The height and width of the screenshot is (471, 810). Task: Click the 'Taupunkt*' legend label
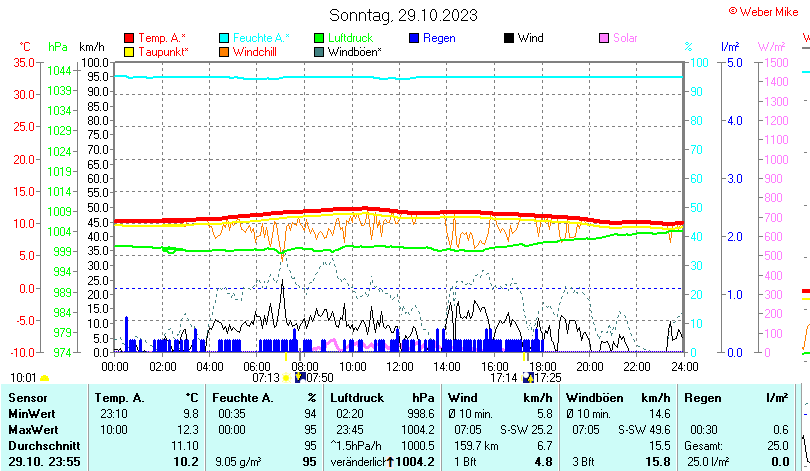[163, 52]
